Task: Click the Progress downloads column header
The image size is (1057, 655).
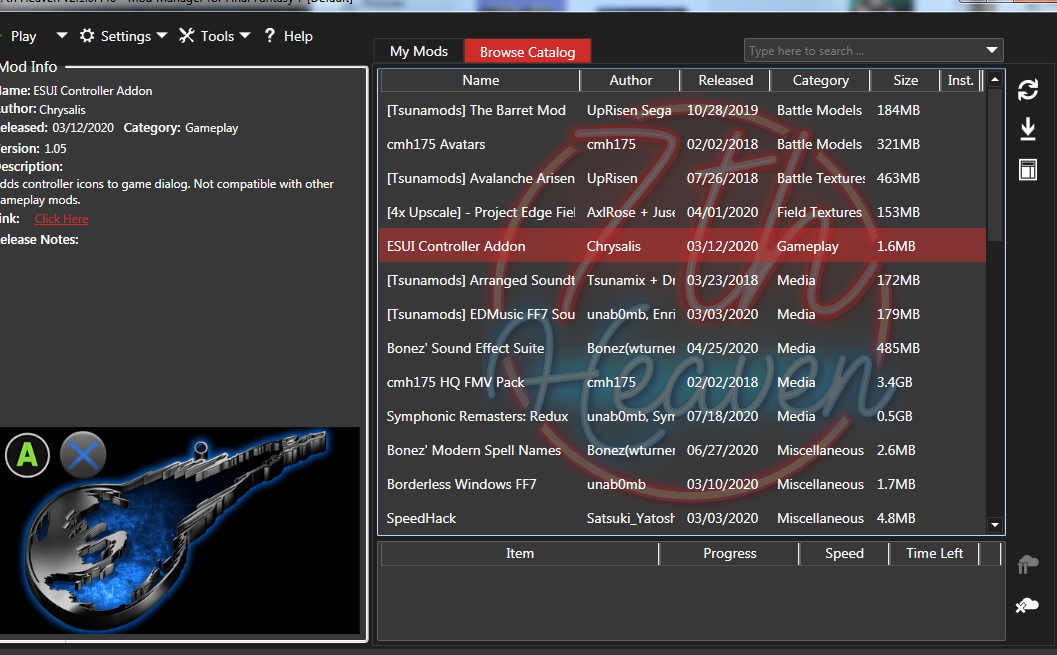Action: pyautogui.click(x=729, y=553)
